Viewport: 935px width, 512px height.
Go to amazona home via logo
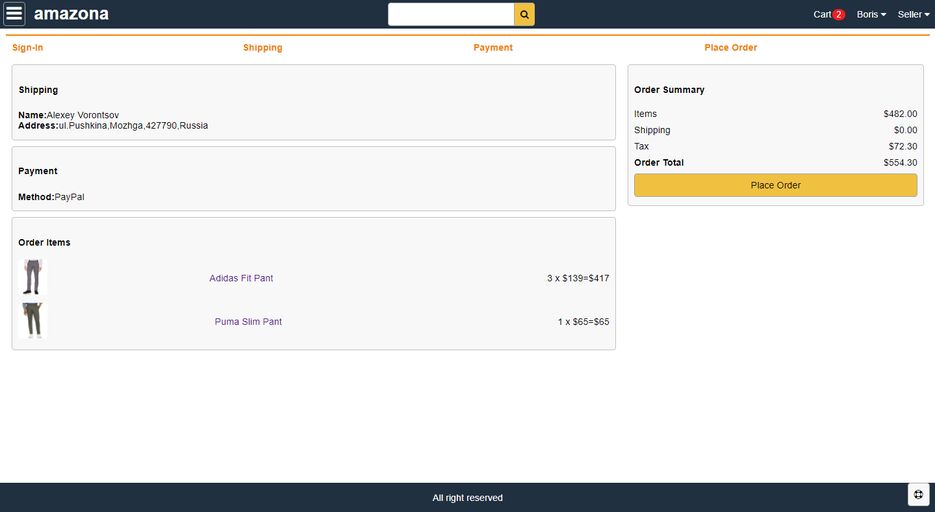[x=71, y=14]
